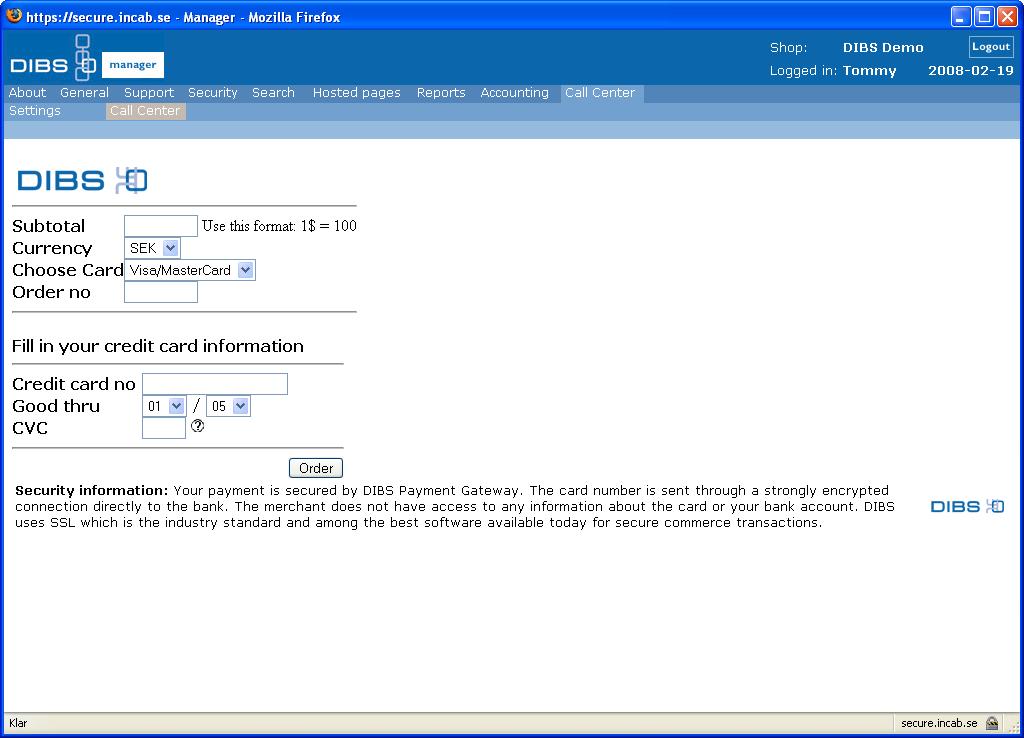Click 'Use this format: 1$ = 100' hint
Screen dimensions: 1024x738
[x=279, y=226]
